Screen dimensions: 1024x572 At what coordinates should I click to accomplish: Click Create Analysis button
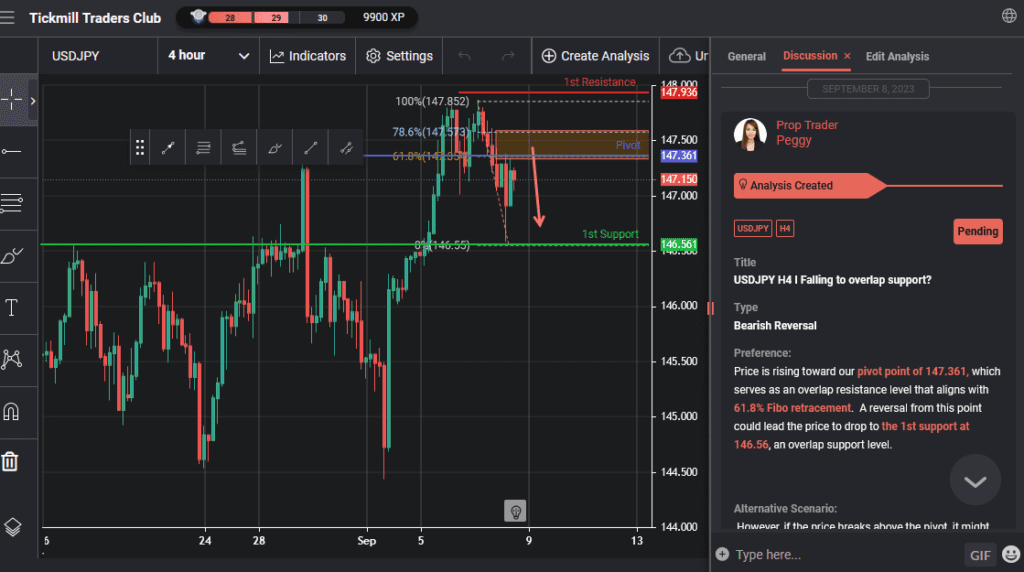click(x=595, y=56)
